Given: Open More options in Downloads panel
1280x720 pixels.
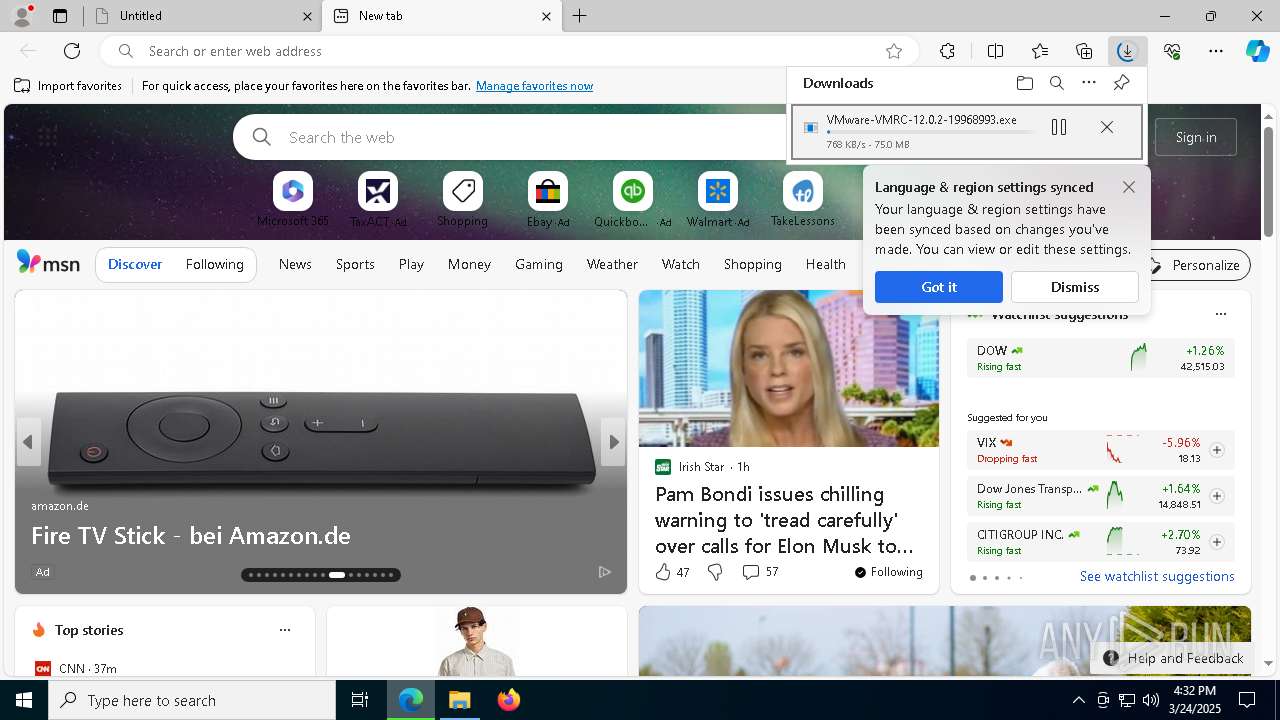Looking at the screenshot, I should [1089, 83].
